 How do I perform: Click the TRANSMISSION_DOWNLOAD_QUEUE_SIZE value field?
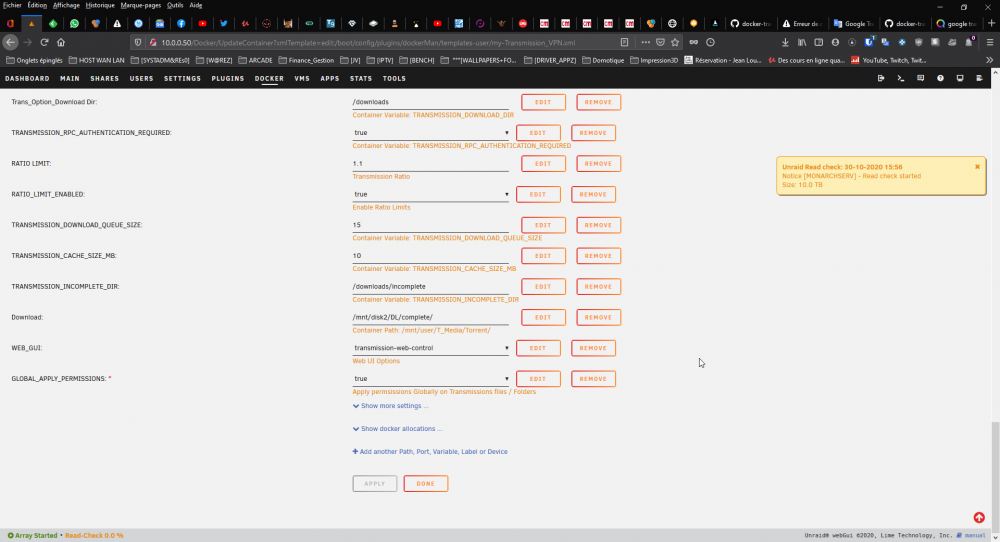[x=430, y=225]
